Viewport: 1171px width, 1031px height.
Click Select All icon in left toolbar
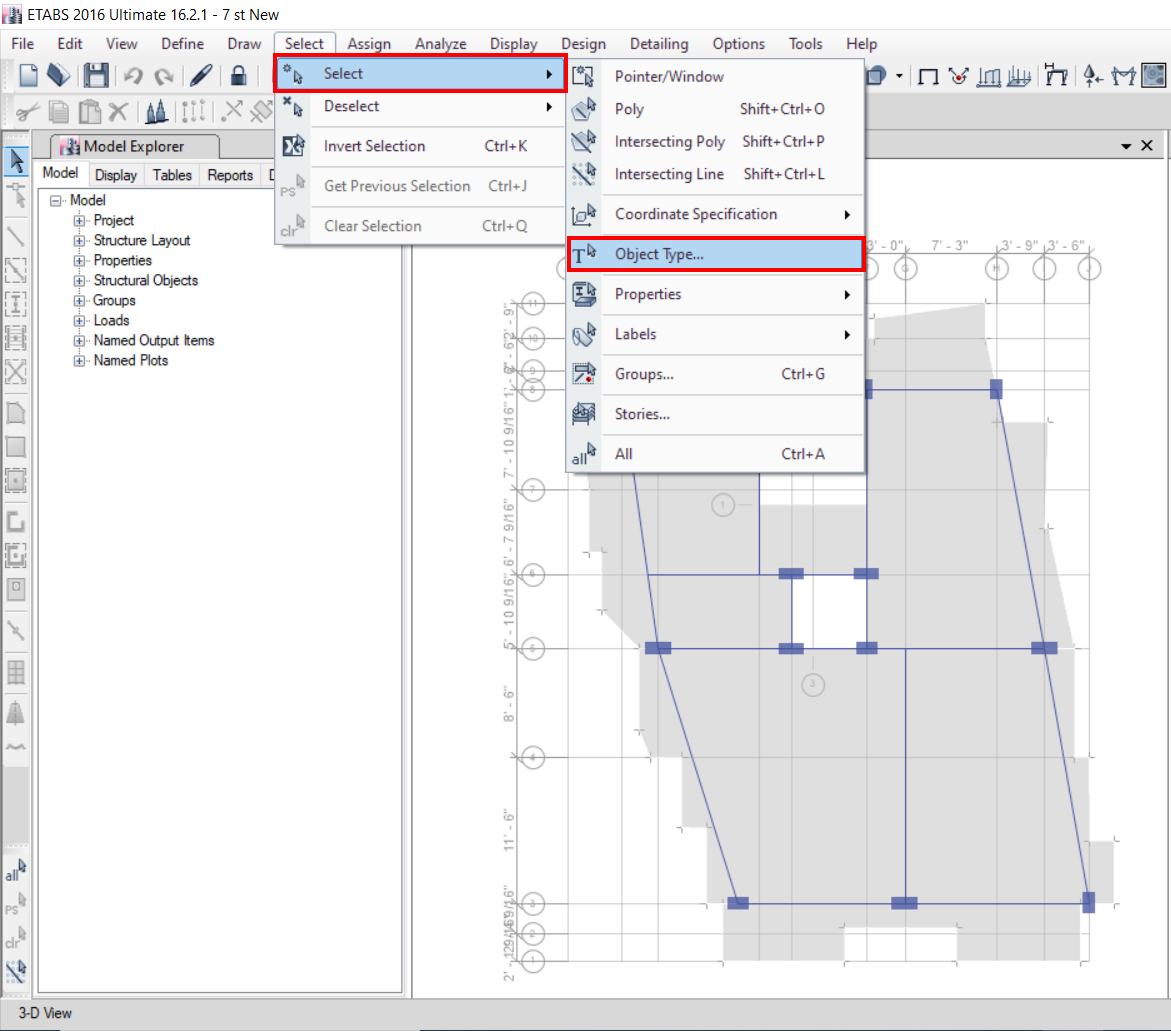click(x=16, y=870)
